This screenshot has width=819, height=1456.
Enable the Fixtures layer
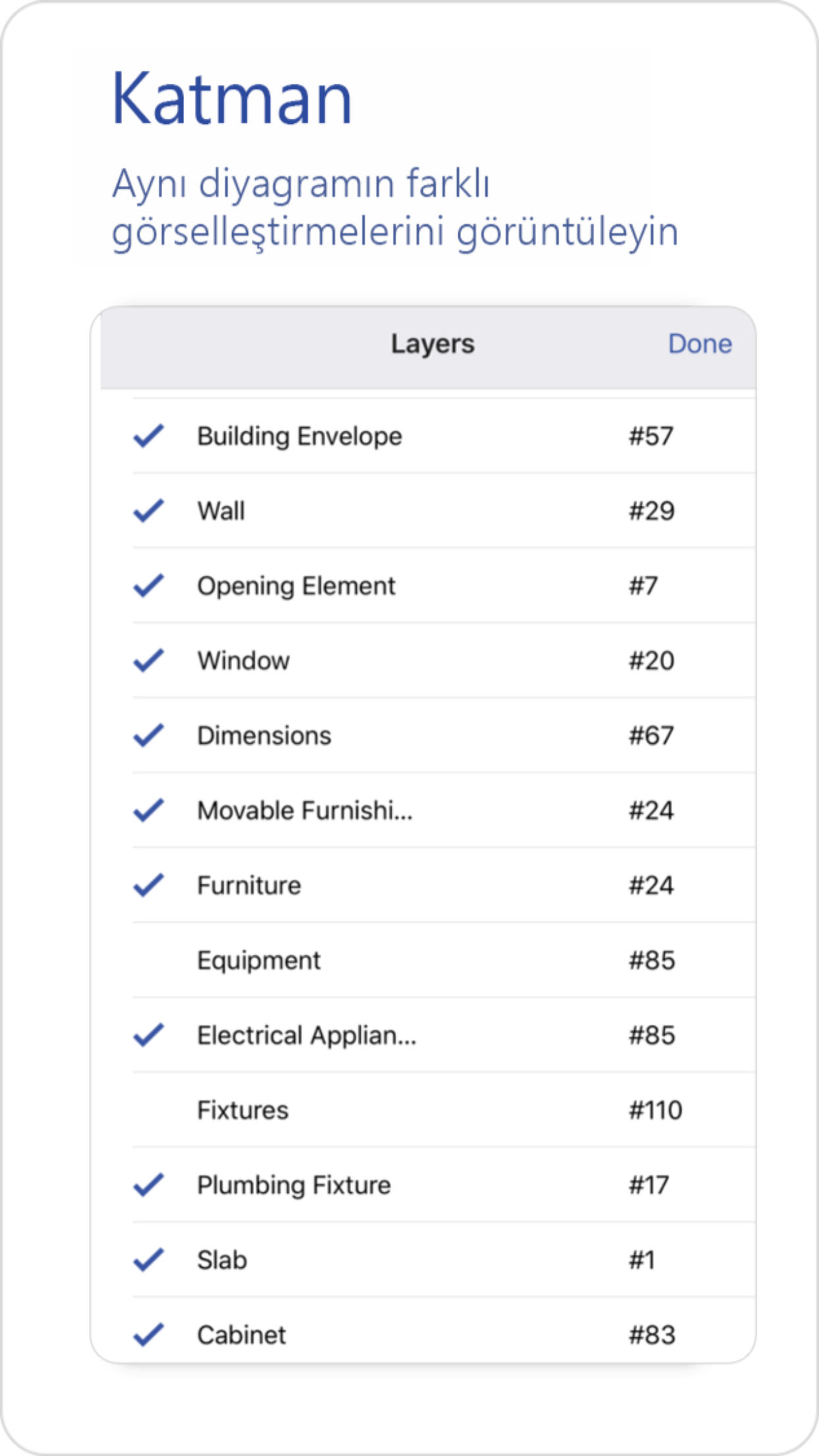click(x=150, y=1110)
